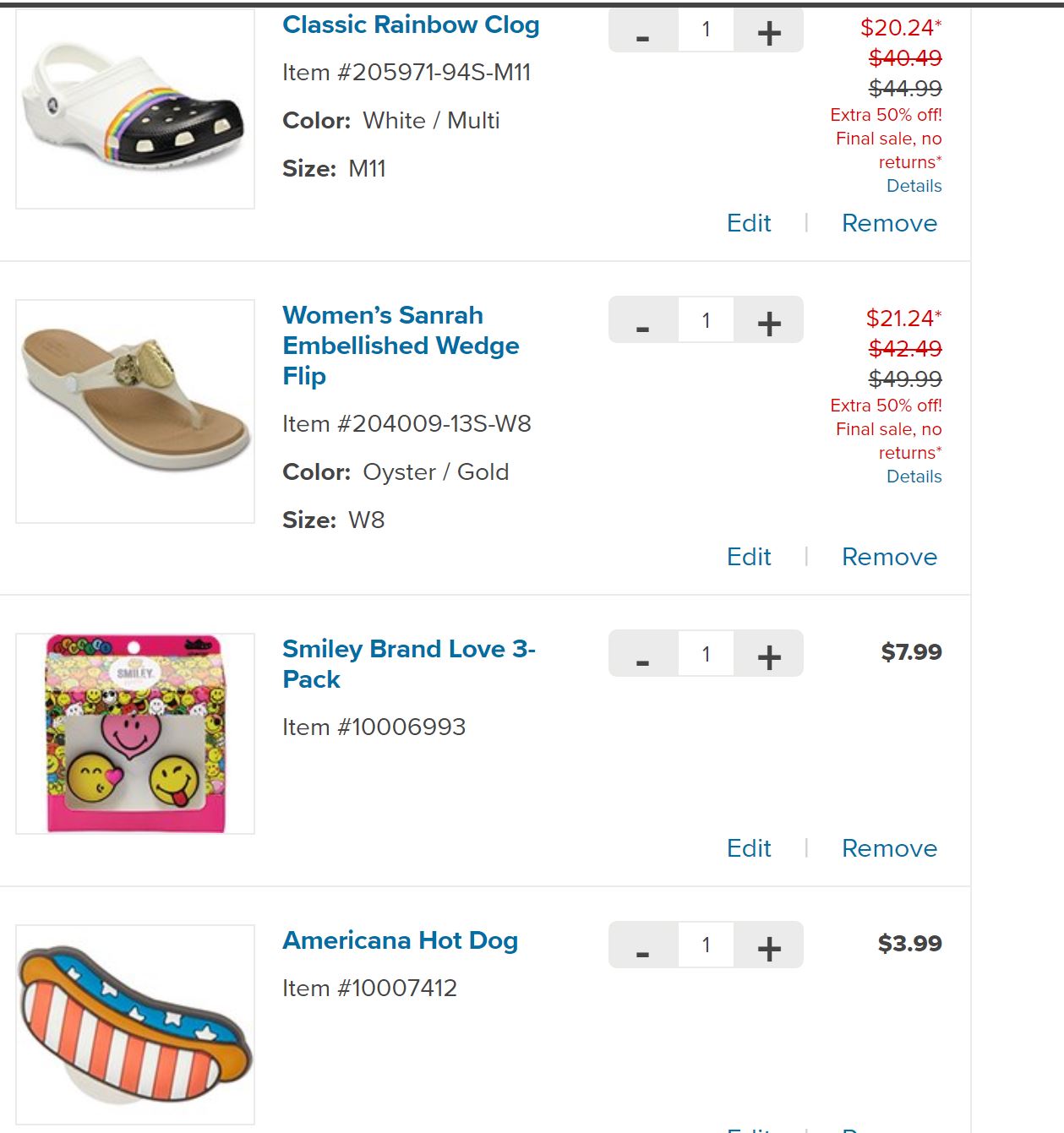Click minus button for Sanrah Wedge Flip

643,322
